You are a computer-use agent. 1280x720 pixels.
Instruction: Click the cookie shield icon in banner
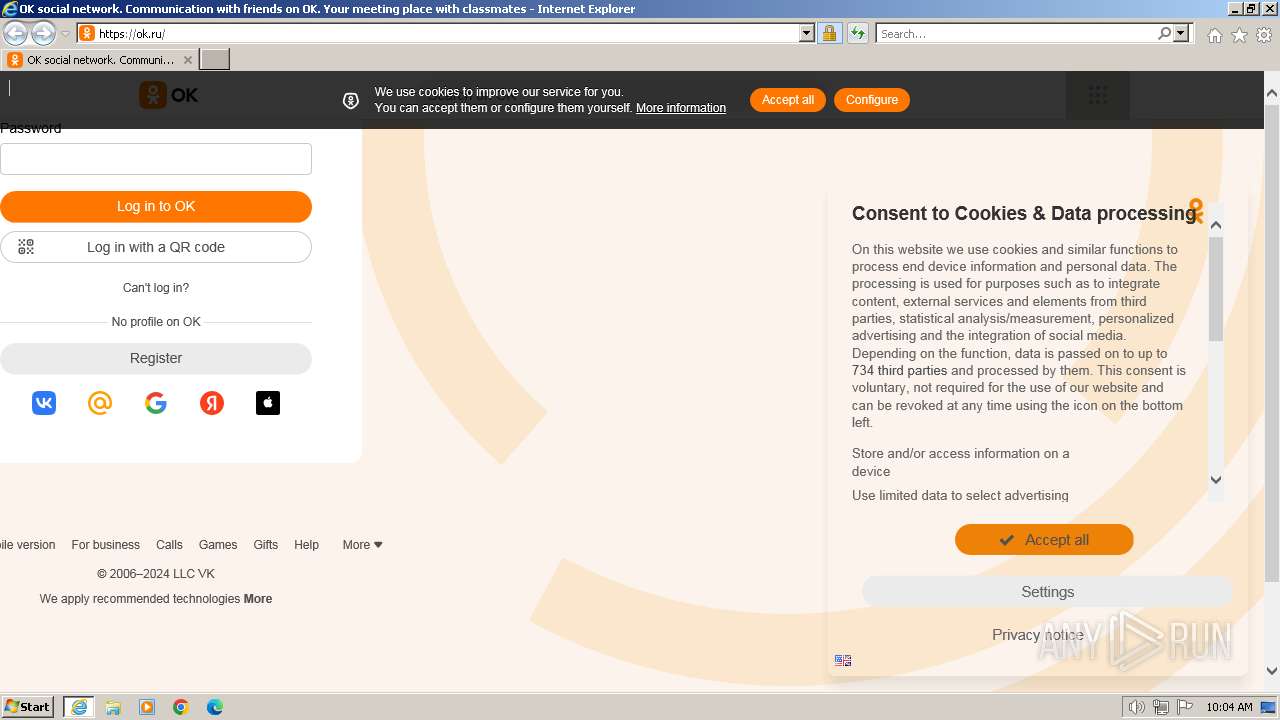point(351,101)
